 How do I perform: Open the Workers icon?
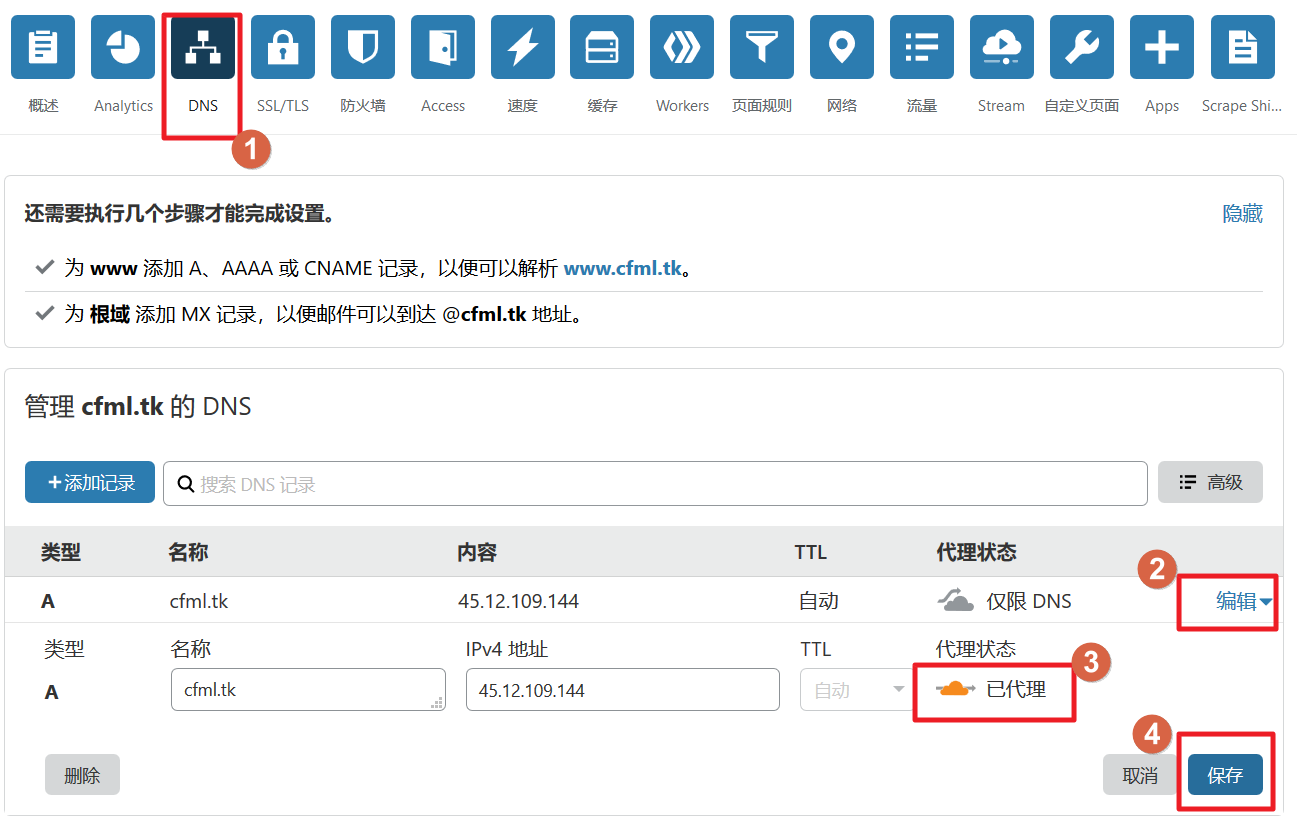[x=682, y=48]
